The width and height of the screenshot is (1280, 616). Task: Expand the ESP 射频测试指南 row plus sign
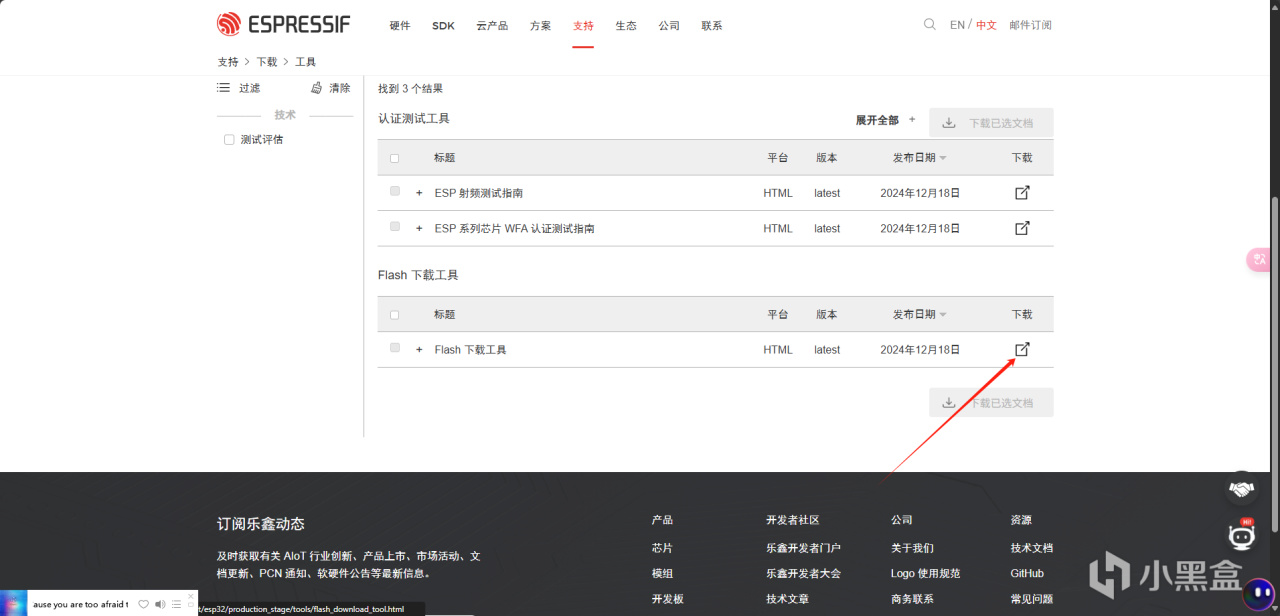(x=419, y=193)
